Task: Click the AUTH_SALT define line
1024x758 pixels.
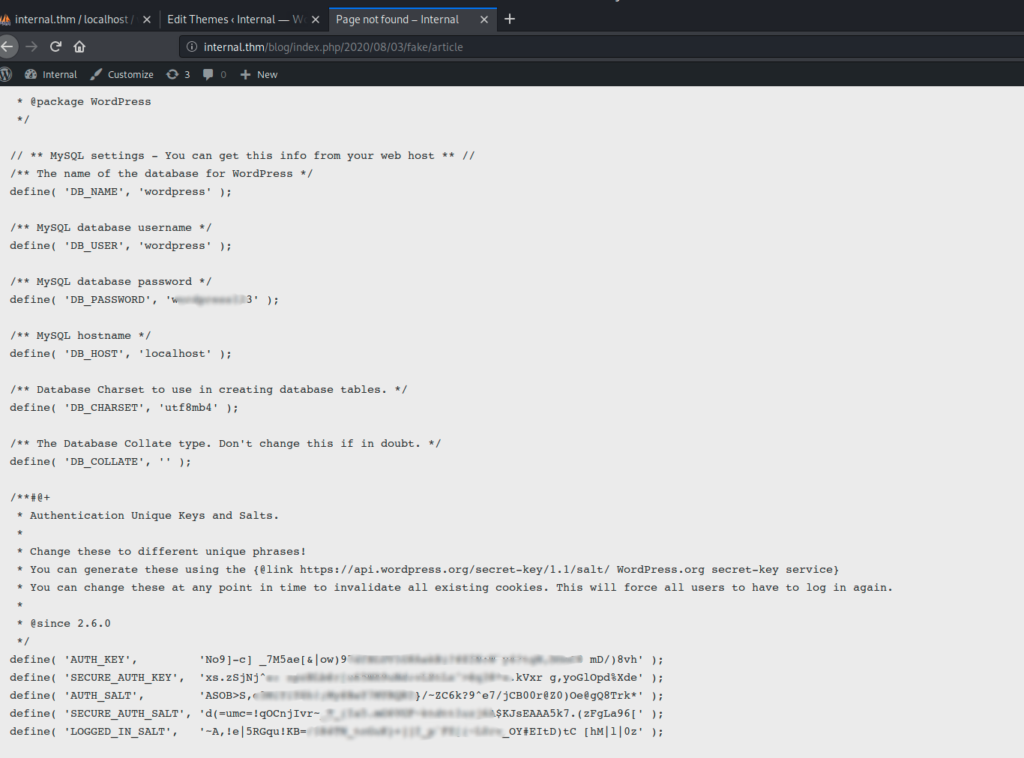Action: click(336, 696)
